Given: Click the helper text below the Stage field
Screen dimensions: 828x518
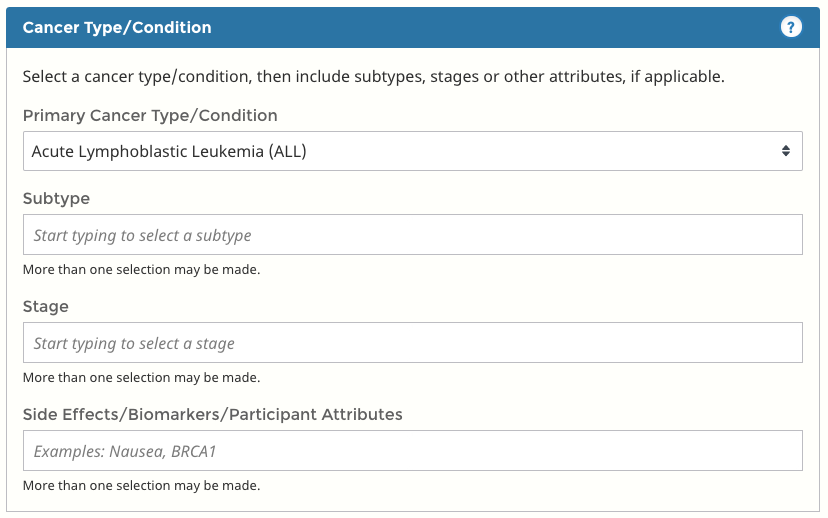Looking at the screenshot, I should click(141, 378).
